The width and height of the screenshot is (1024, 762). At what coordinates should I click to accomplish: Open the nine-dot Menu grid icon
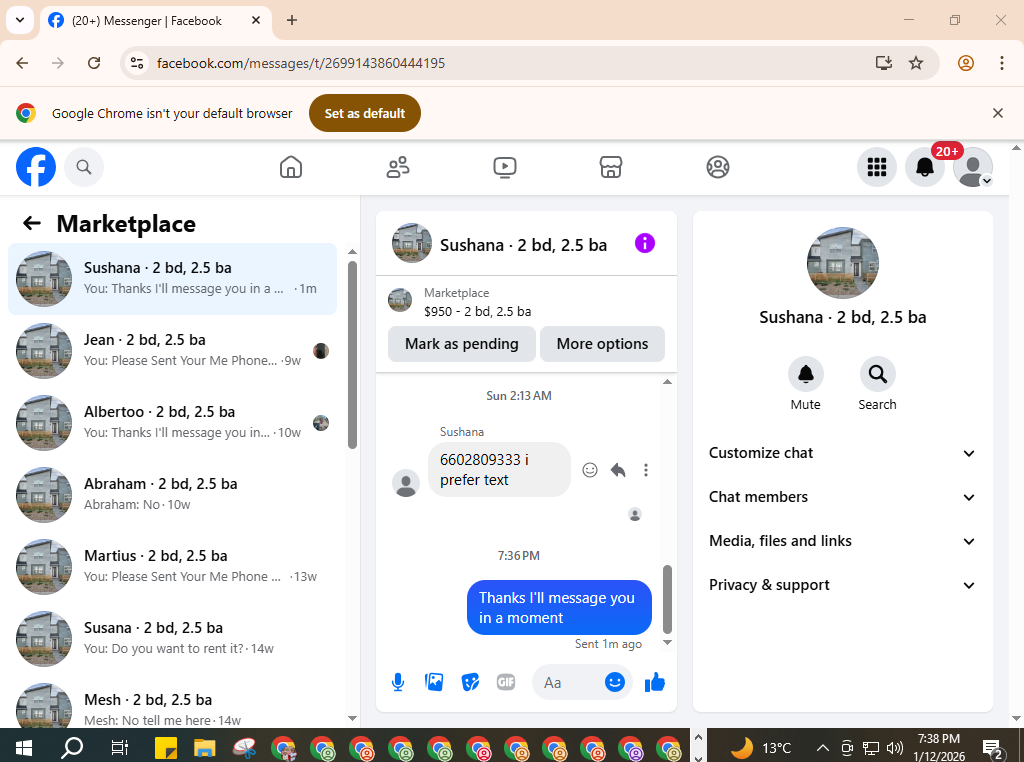click(x=876, y=167)
